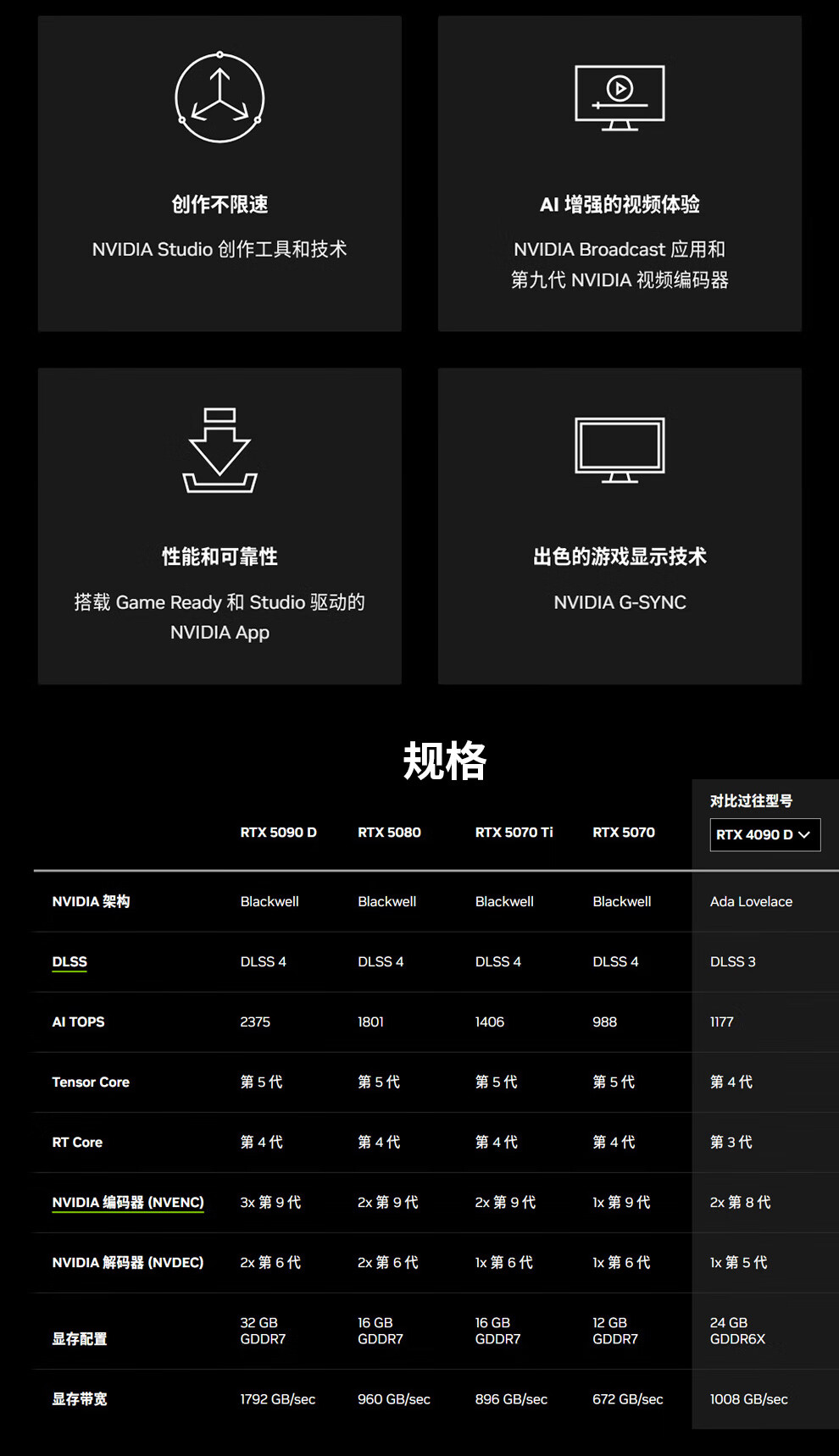Click the 显存带宽 row label

[x=80, y=1398]
